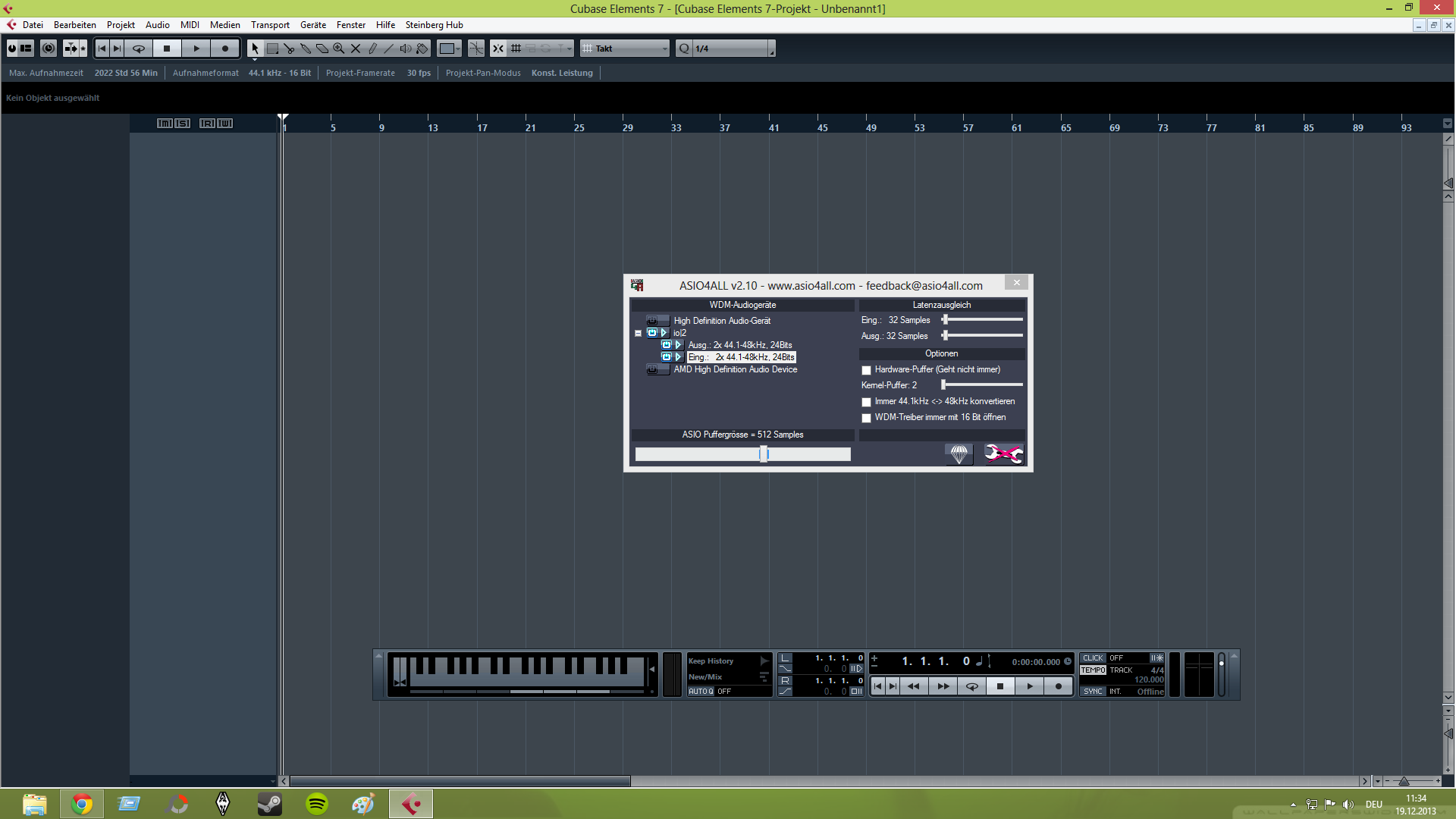
Task: Enable WDM-Treiber immer mit 16 Bit öffnen
Action: click(x=866, y=418)
